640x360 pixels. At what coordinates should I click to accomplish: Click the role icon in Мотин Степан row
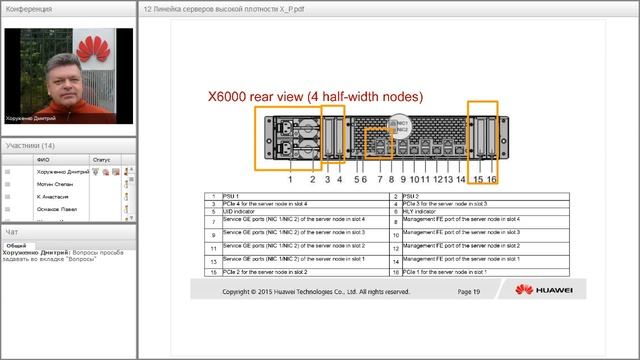[126, 184]
